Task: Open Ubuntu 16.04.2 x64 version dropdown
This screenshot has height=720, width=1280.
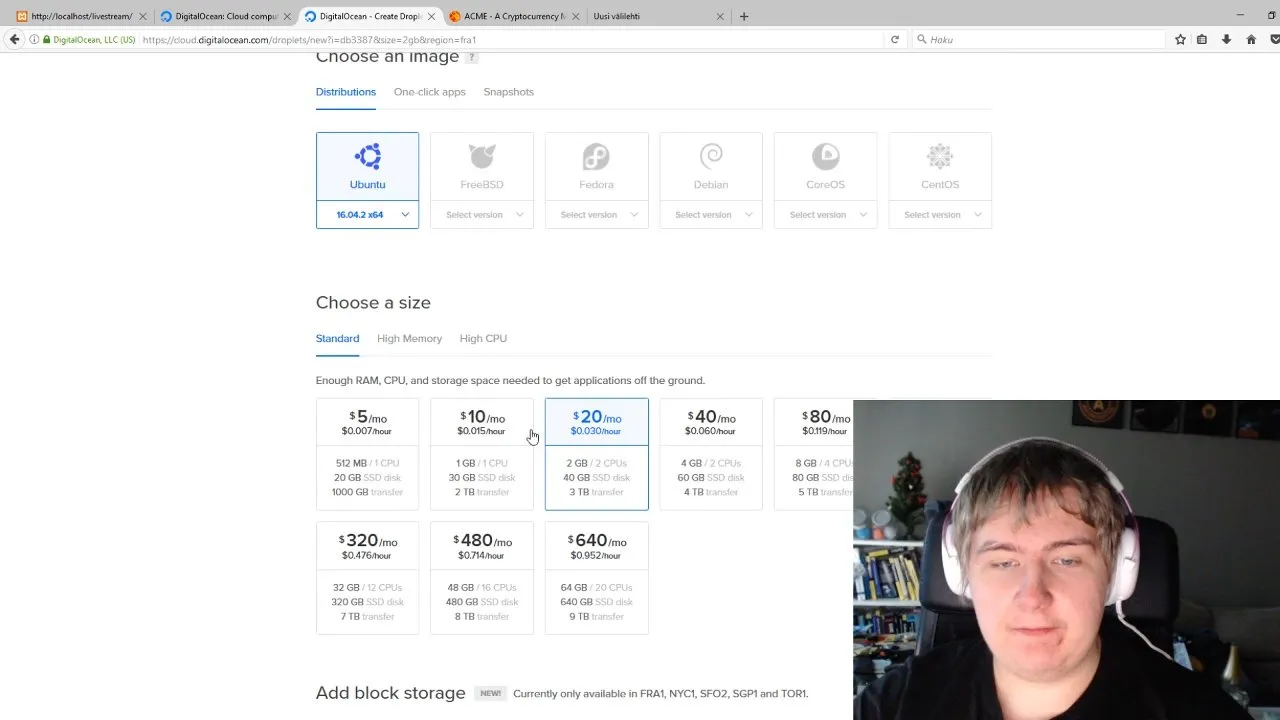Action: click(x=367, y=214)
